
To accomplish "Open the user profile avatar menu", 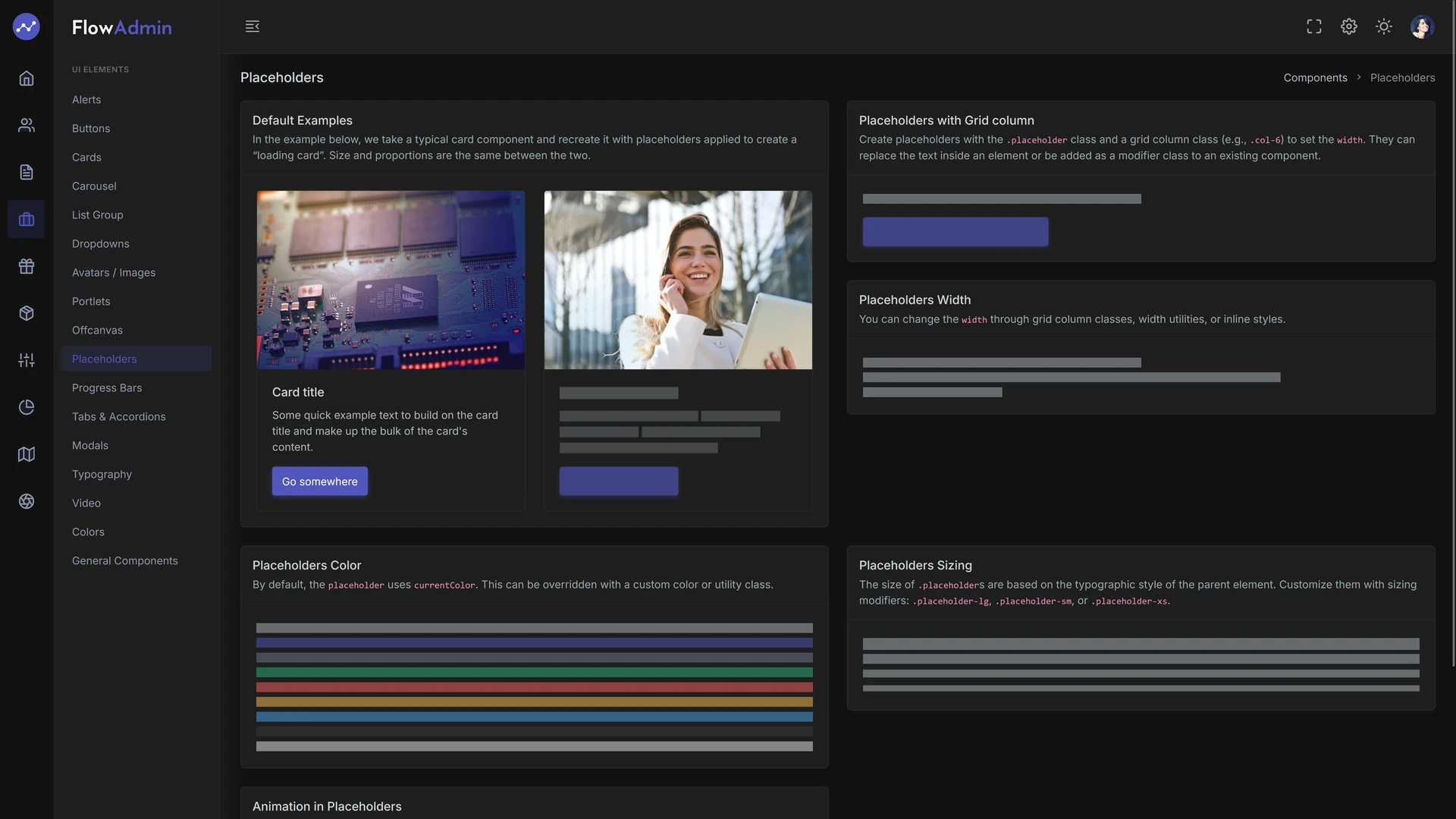I will point(1422,27).
